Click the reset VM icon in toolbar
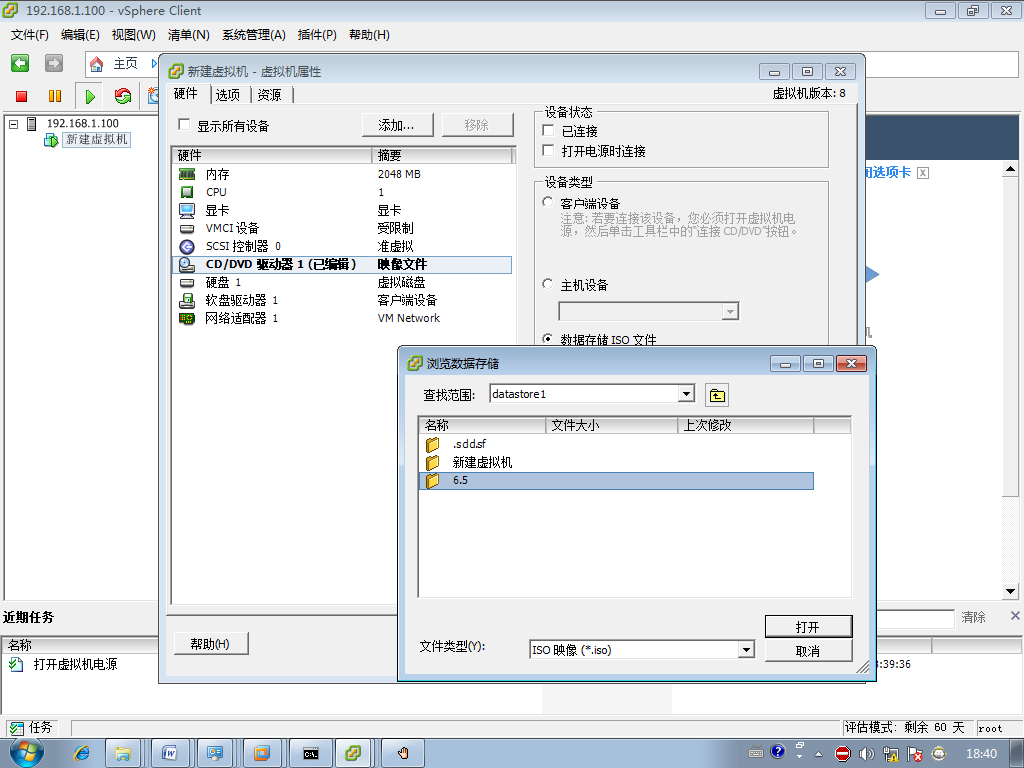The height and width of the screenshot is (768, 1024). click(123, 97)
